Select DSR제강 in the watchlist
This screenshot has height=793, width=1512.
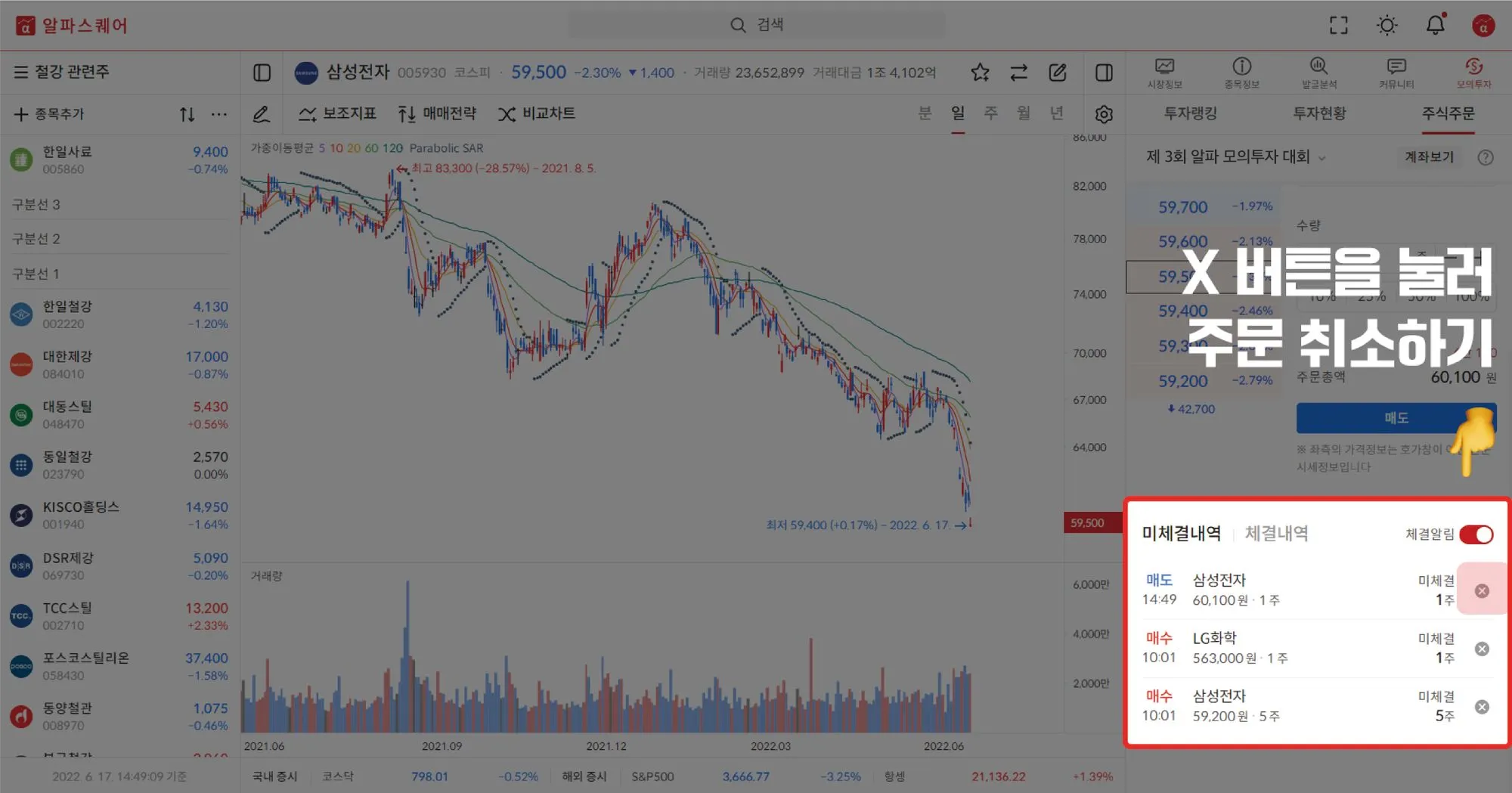119,565
